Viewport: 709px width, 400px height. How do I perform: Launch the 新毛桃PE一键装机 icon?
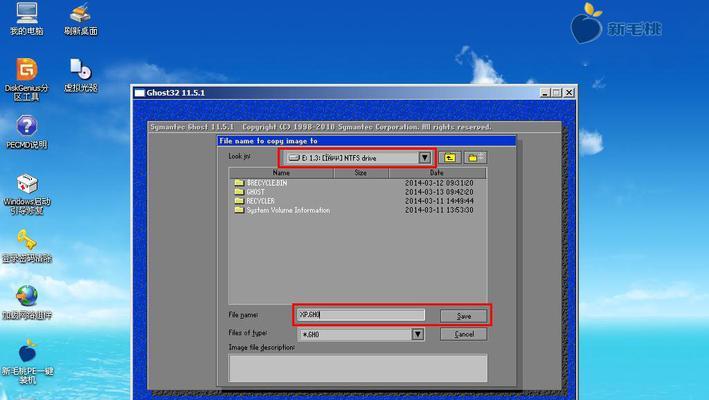pyautogui.click(x=27, y=362)
